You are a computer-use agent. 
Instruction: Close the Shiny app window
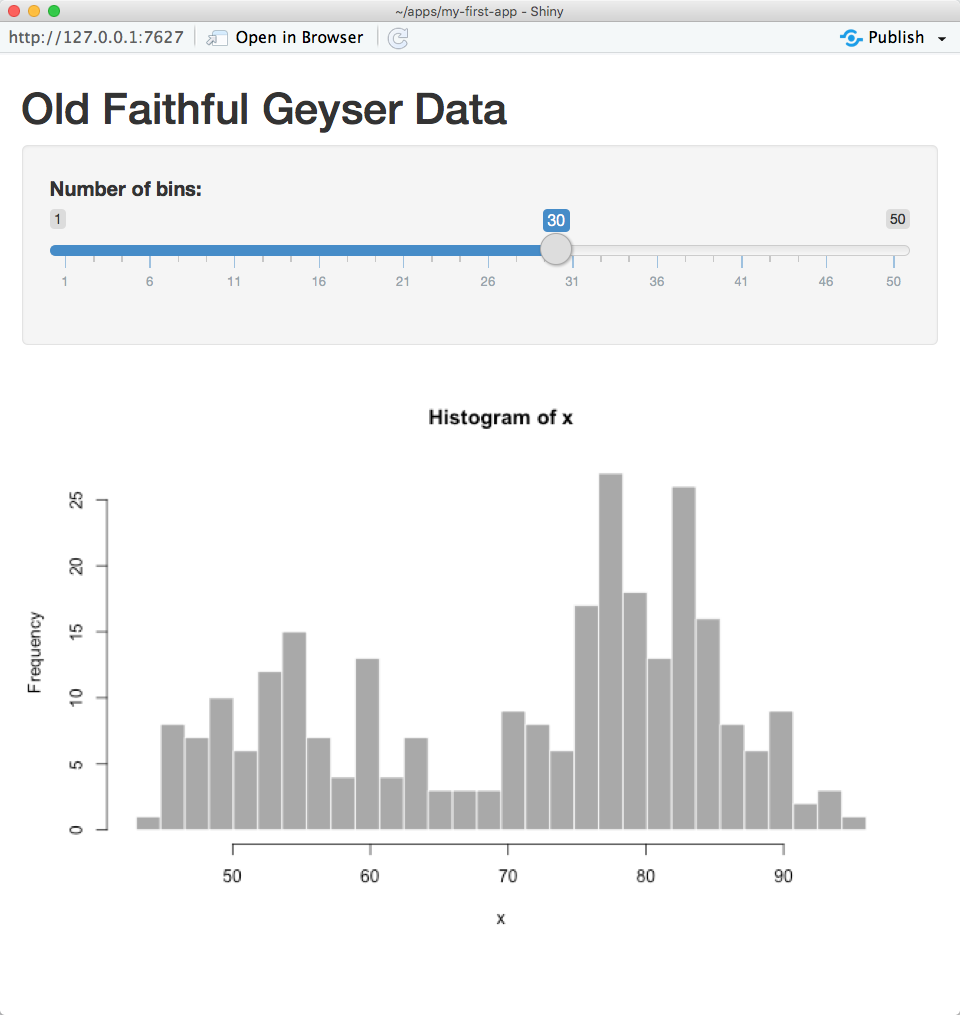pos(14,11)
